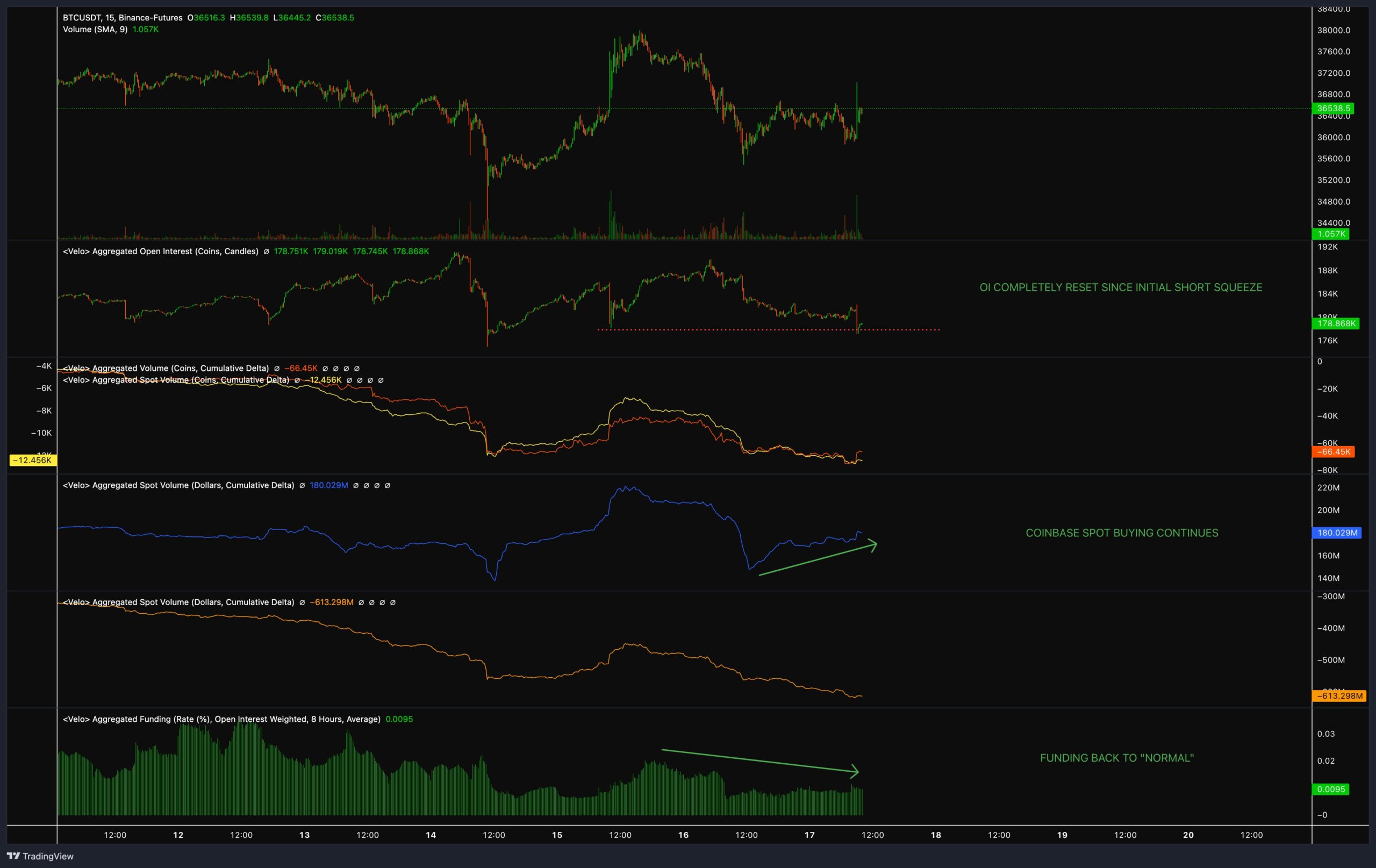
Task: Click the 37200.0 price axis label
Action: (x=1334, y=73)
